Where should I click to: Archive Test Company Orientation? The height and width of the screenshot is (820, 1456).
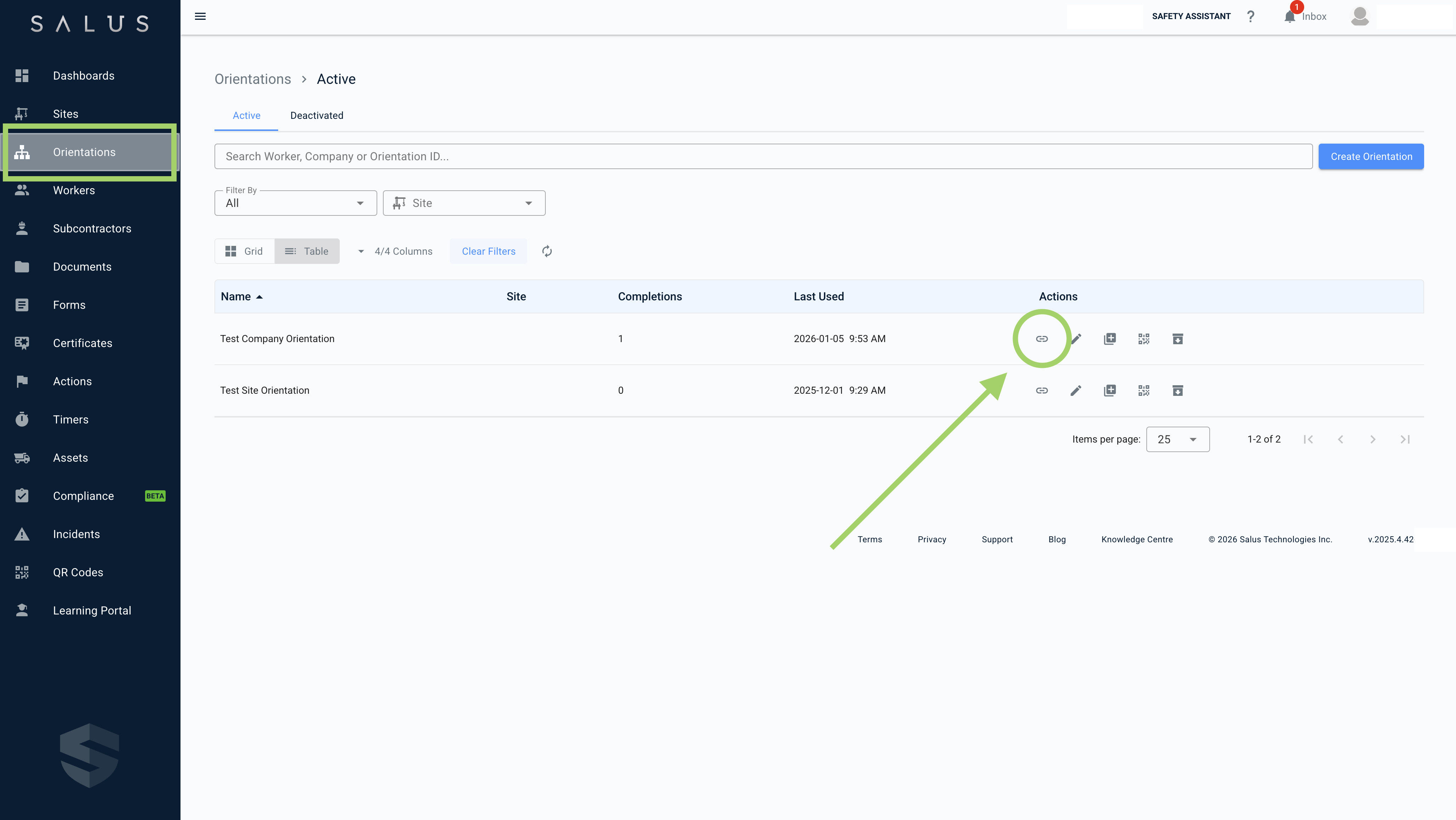[1177, 339]
